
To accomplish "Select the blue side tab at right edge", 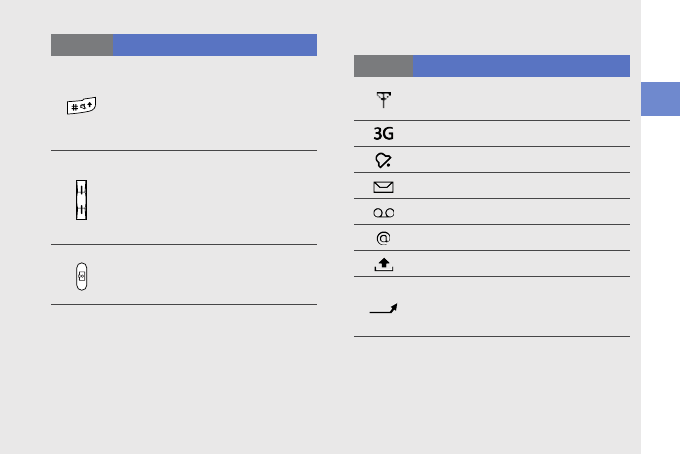I will 660,99.
